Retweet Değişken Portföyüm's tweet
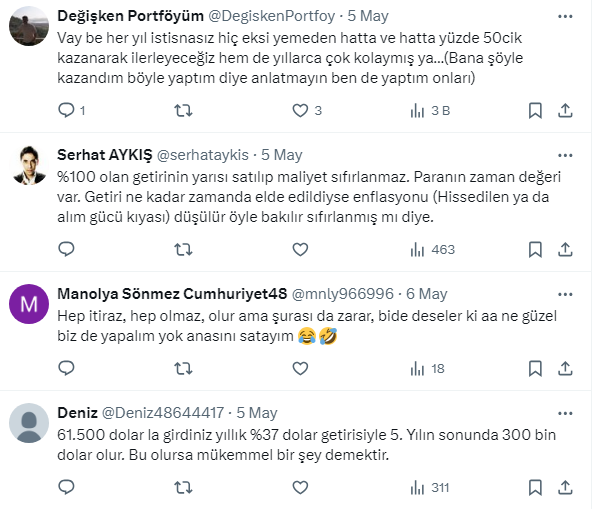 point(183,110)
